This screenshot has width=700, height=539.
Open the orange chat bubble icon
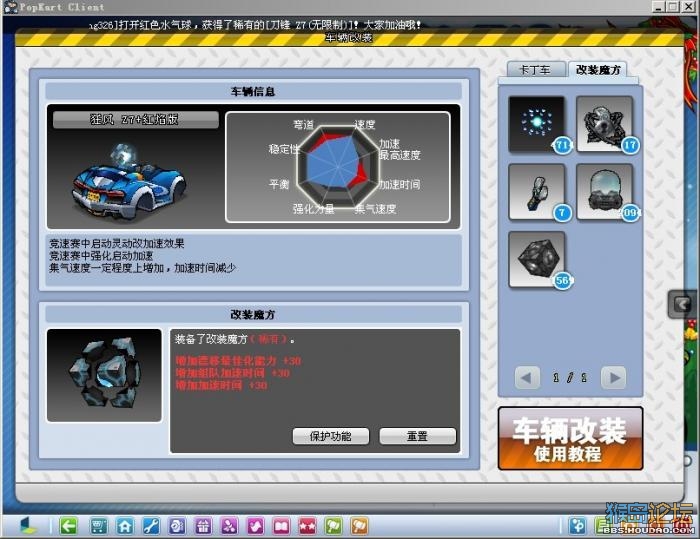360,526
